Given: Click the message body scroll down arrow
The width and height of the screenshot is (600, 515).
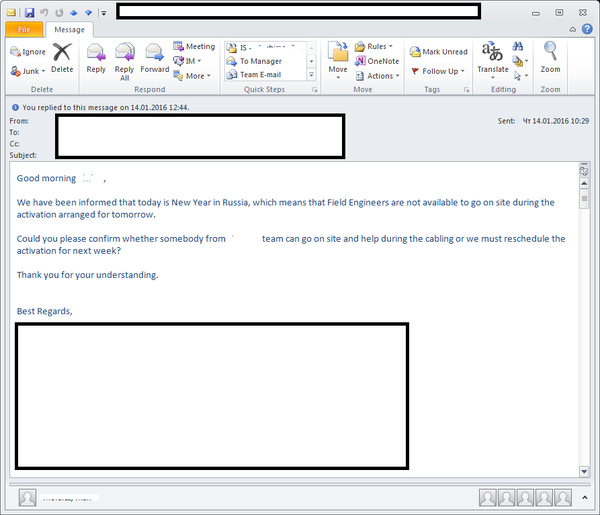Looking at the screenshot, I should tap(584, 471).
